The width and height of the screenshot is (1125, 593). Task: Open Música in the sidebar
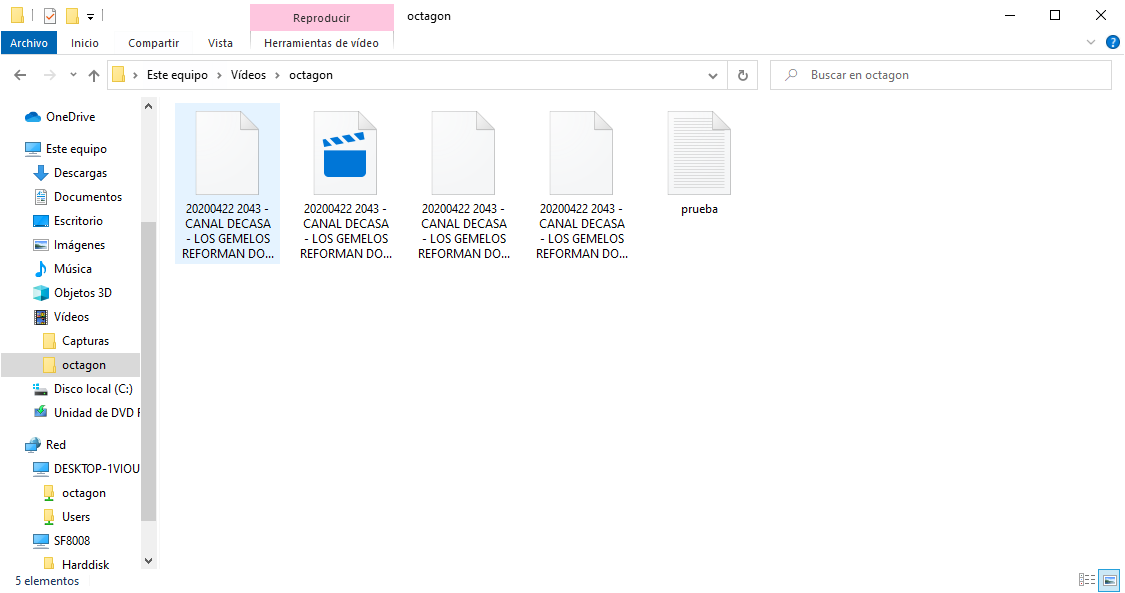tap(72, 269)
